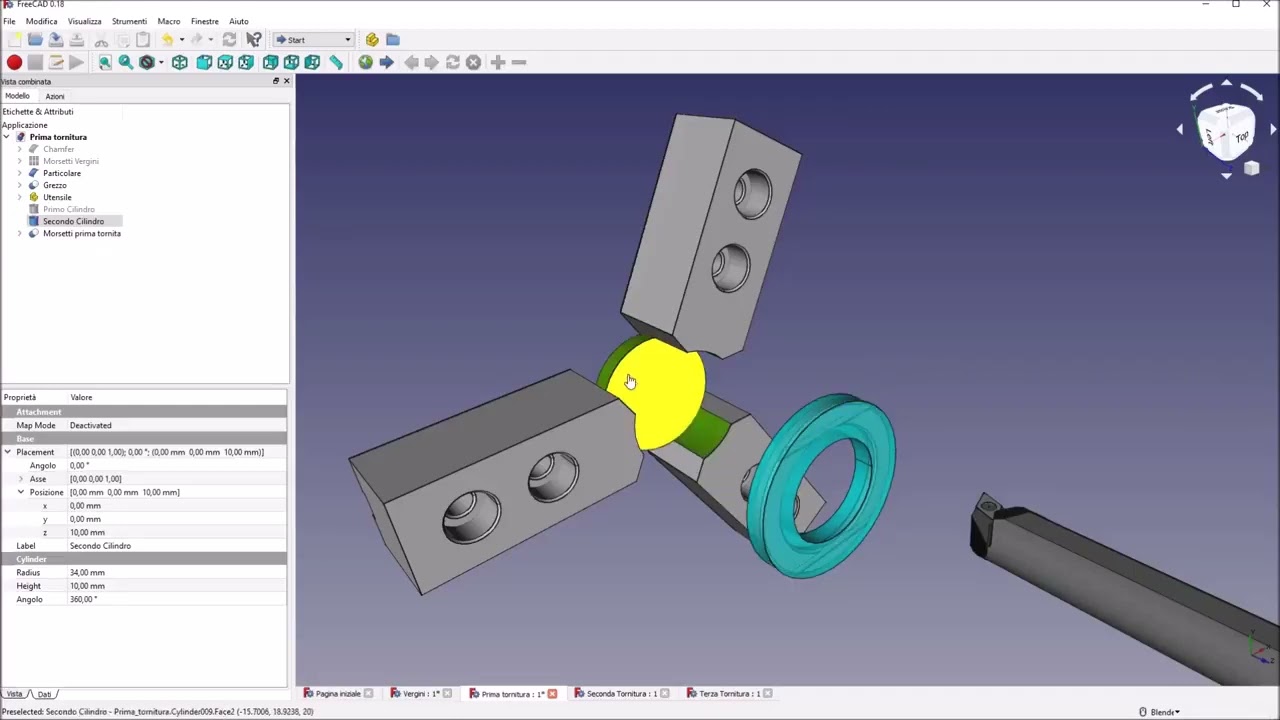Set the Right view cube icon
The image size is (1280, 720).
pos(246,62)
